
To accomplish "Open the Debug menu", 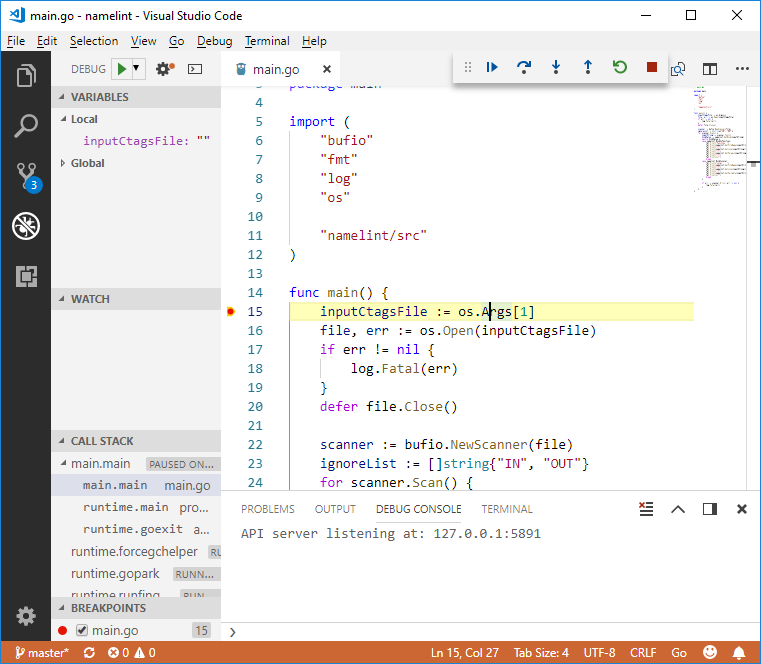I will pos(215,41).
